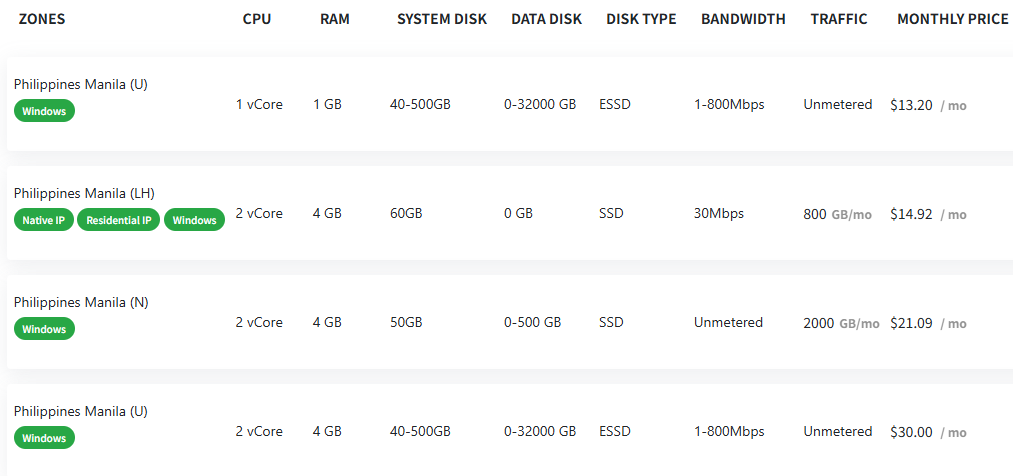
Task: Click Windows badge in Manila (LH) row
Action: click(194, 220)
